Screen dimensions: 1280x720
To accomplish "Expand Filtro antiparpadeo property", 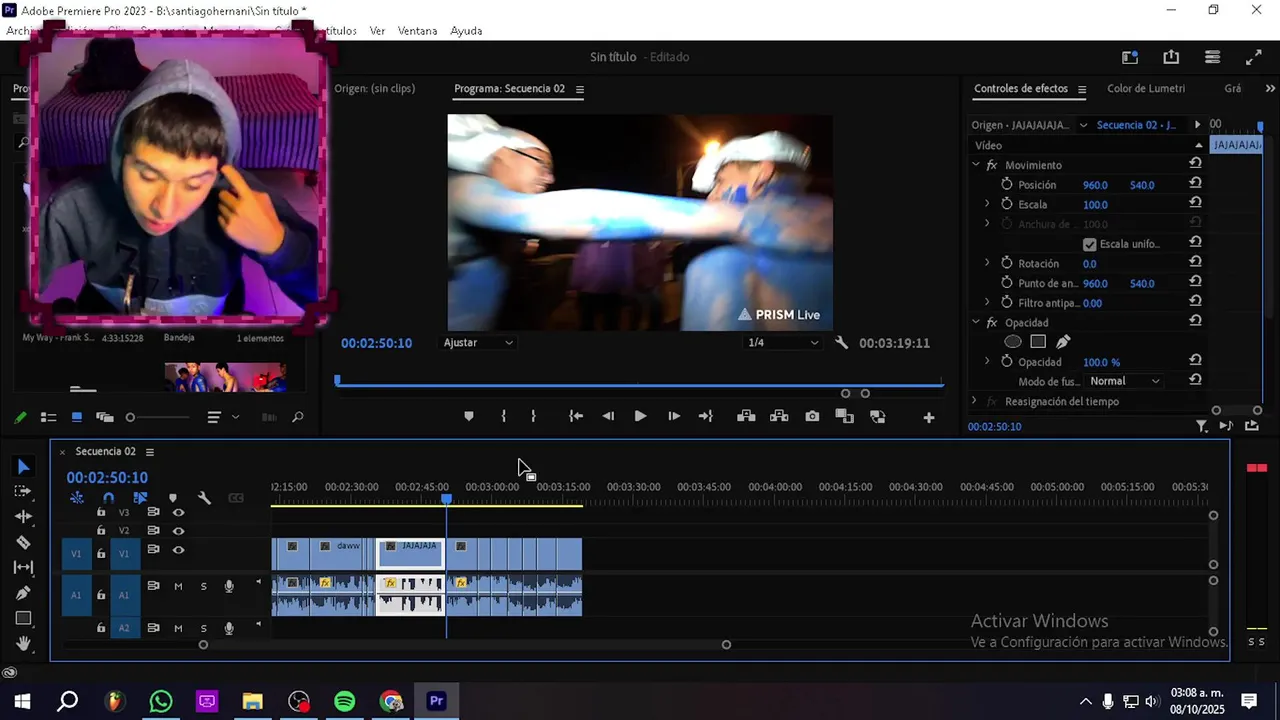I will [x=987, y=302].
